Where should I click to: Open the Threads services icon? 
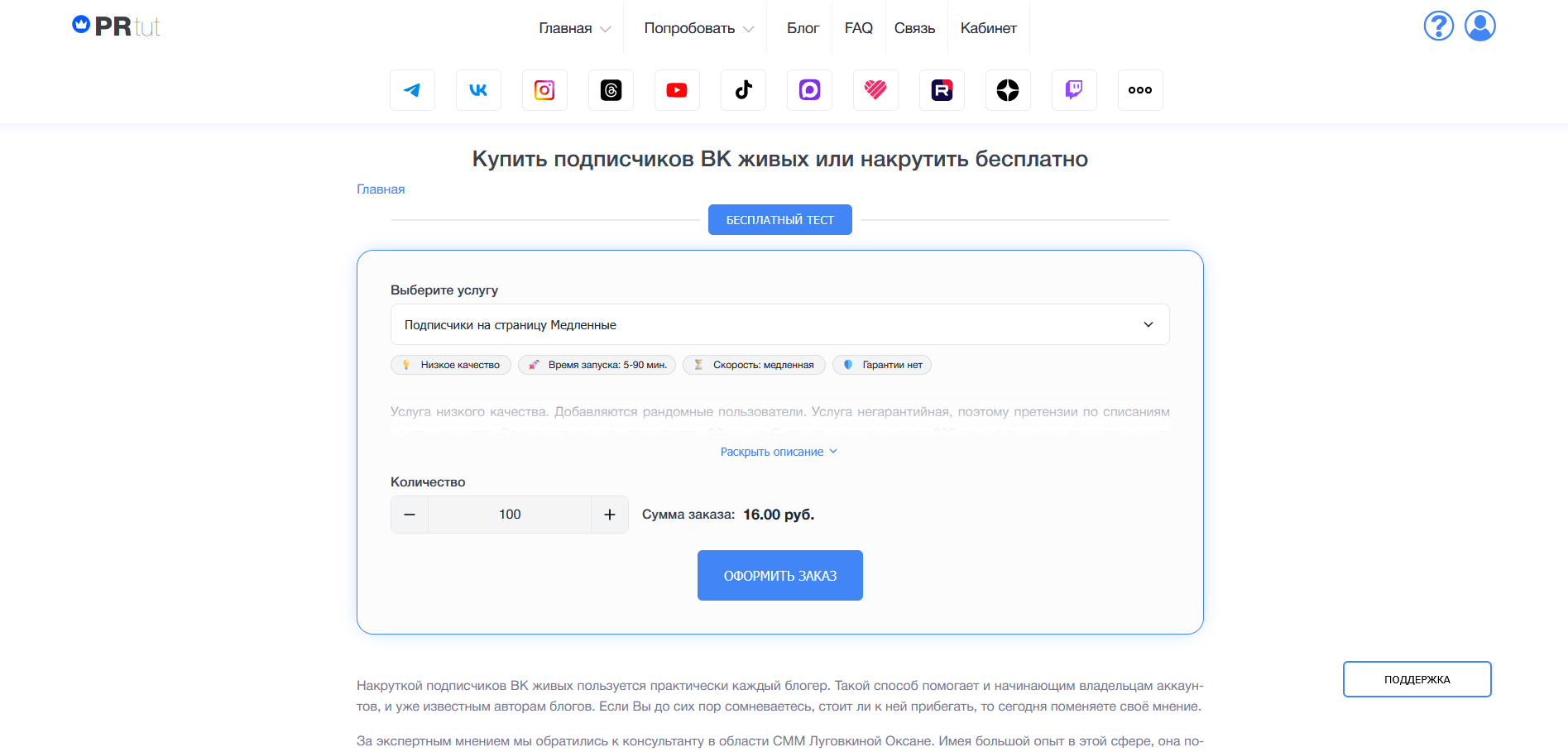(611, 90)
